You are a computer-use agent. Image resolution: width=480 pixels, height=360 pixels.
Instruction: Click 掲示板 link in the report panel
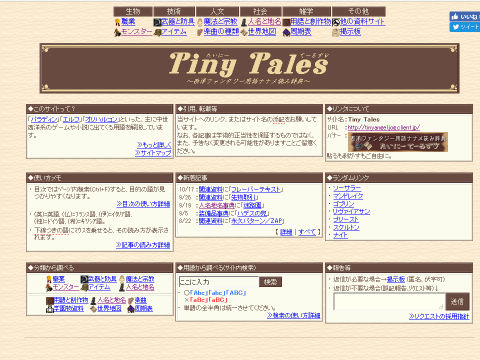396,279
